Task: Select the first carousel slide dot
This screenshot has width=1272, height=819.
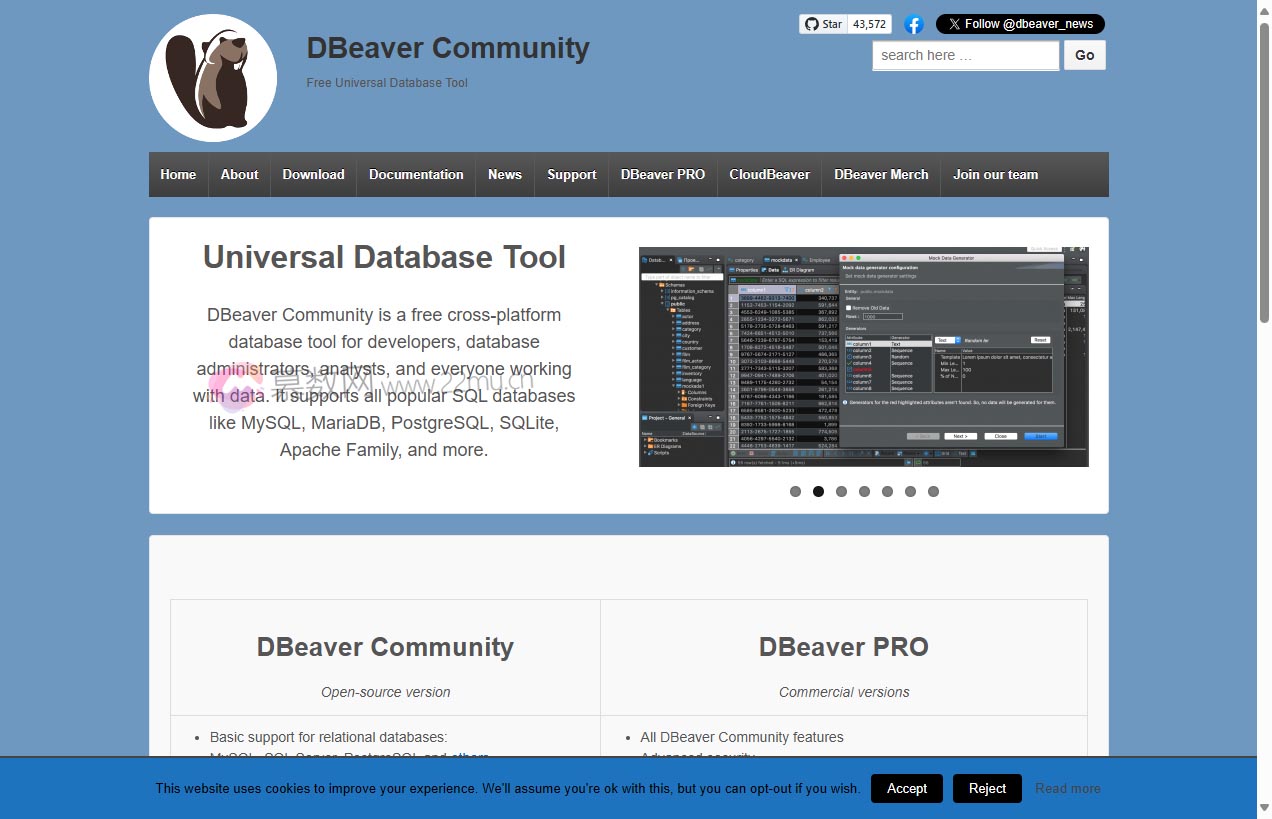Action: pyautogui.click(x=795, y=491)
